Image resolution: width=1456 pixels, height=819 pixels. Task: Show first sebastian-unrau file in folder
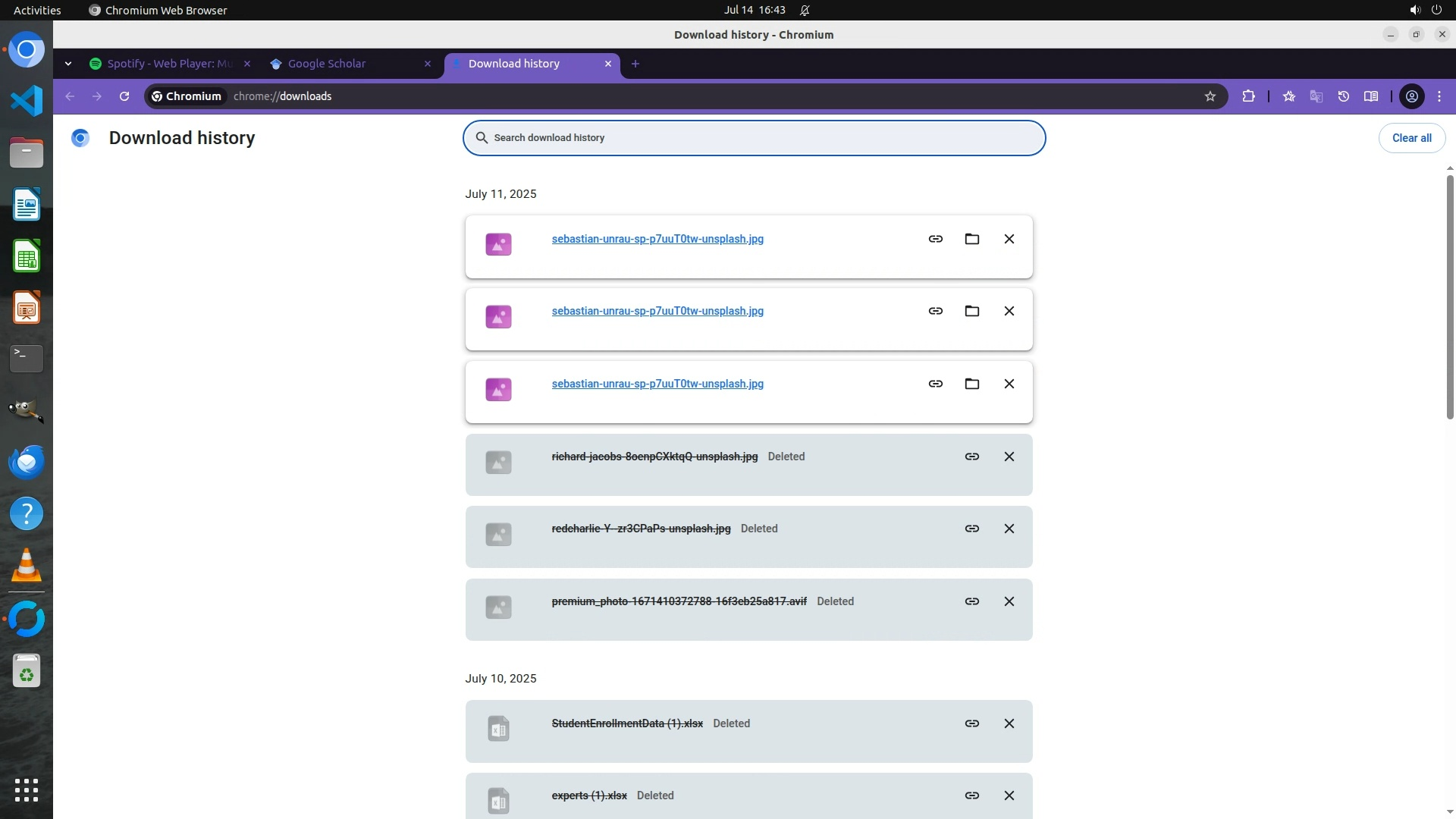pos(971,239)
